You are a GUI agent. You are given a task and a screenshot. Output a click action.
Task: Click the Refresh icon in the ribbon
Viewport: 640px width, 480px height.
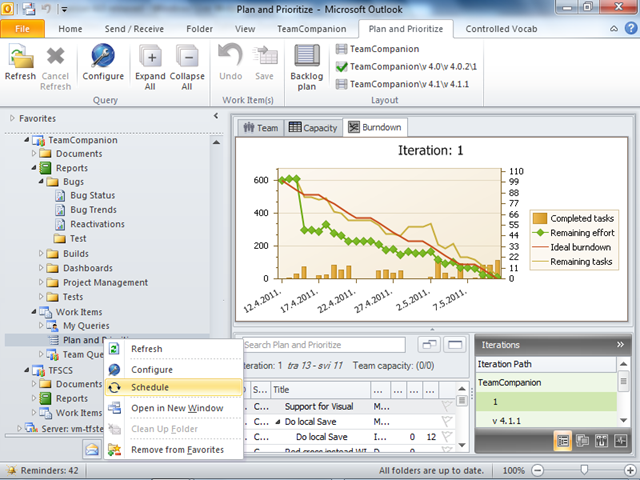[x=20, y=57]
